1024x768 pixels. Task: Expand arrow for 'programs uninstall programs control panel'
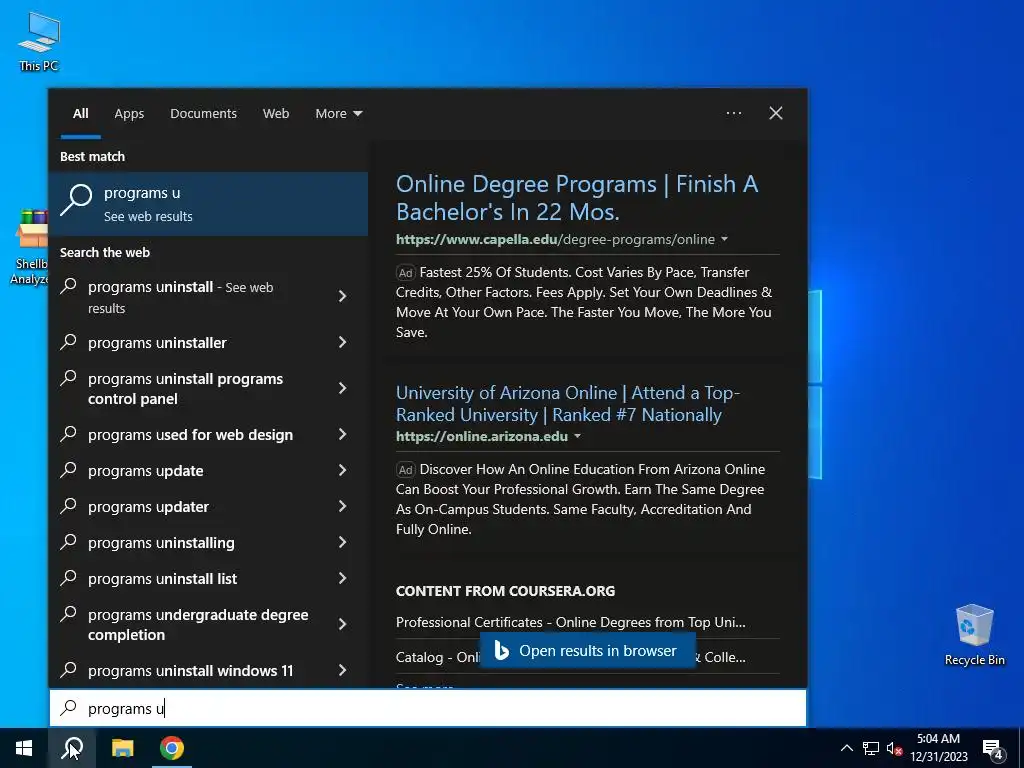click(x=342, y=388)
